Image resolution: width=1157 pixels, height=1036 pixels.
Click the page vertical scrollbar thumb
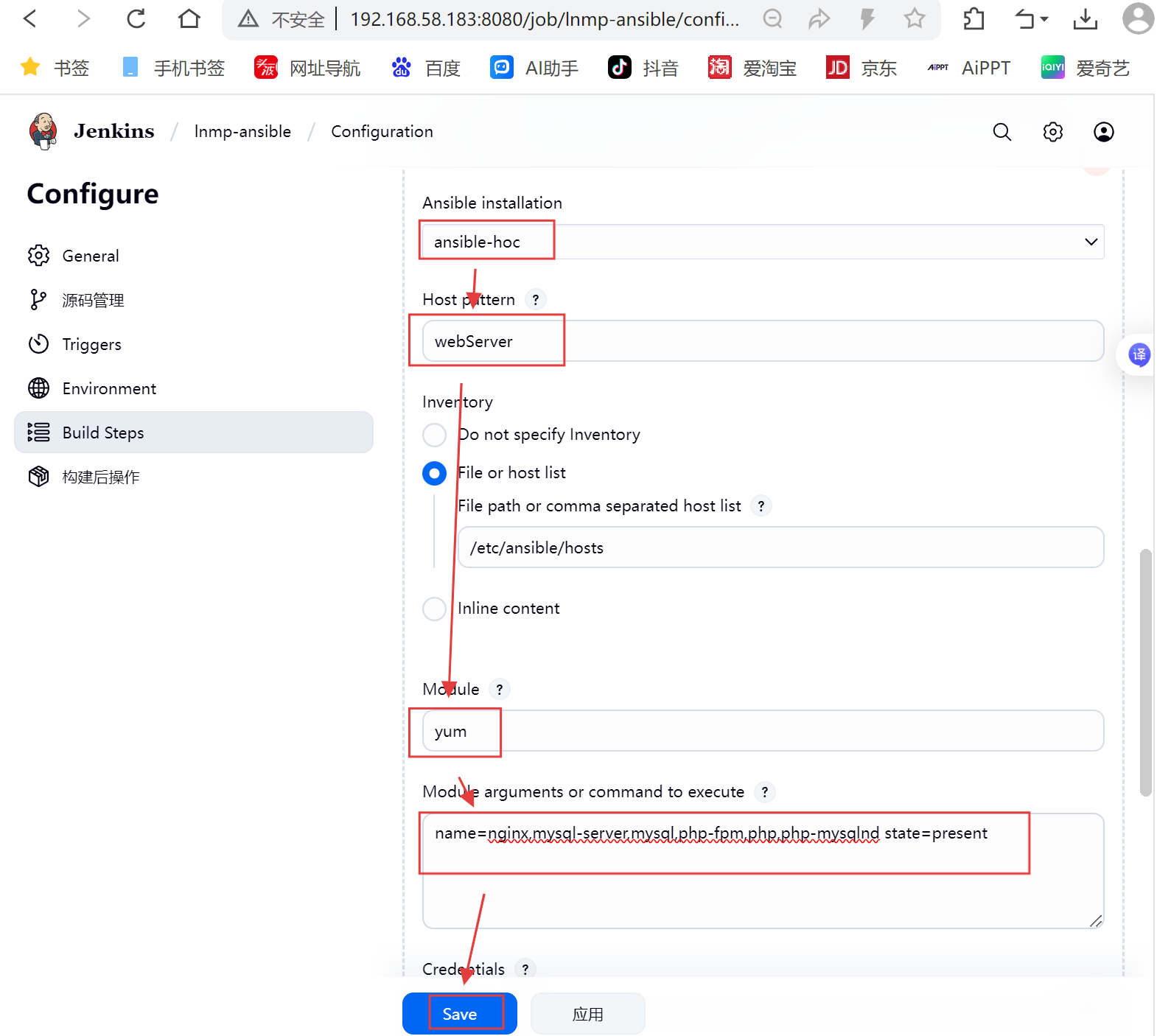coord(1145,672)
